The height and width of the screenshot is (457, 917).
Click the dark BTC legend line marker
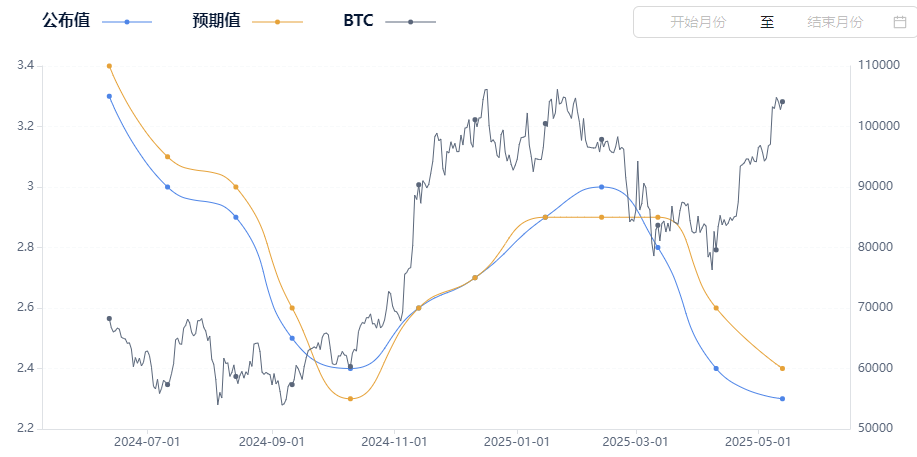tap(410, 22)
